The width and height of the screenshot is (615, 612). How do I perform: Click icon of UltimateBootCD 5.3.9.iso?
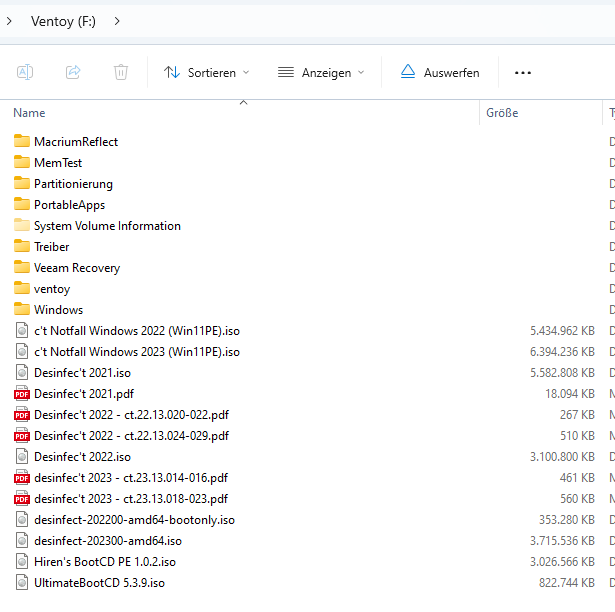(x=22, y=582)
